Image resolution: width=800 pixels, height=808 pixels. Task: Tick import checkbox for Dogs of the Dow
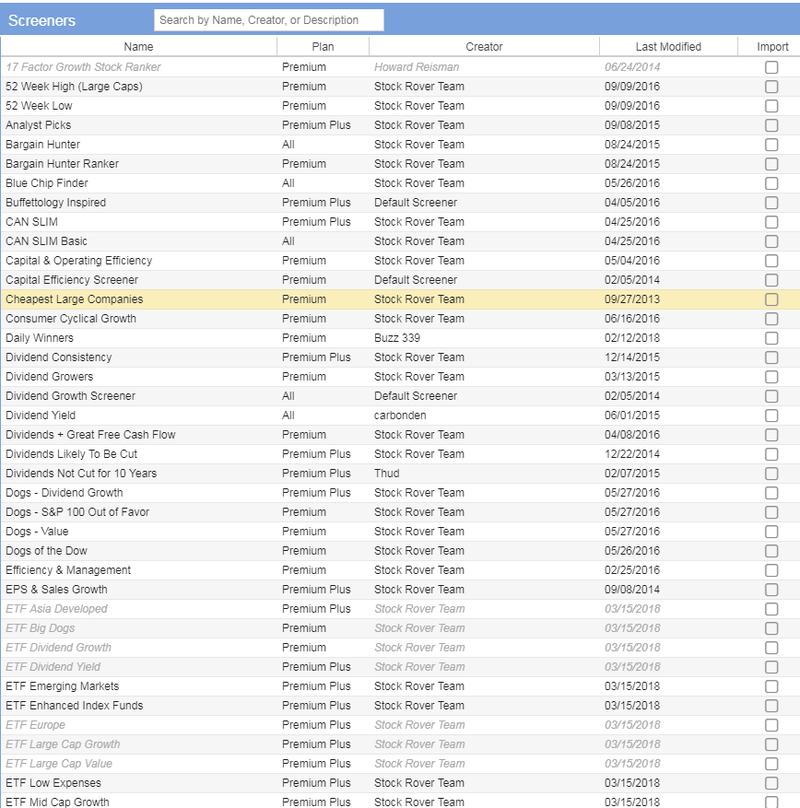[x=771, y=551]
